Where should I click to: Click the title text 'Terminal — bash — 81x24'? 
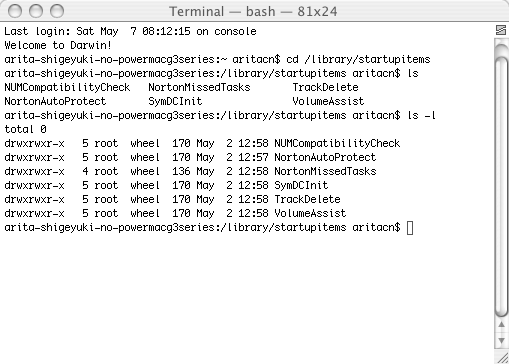coord(253,12)
